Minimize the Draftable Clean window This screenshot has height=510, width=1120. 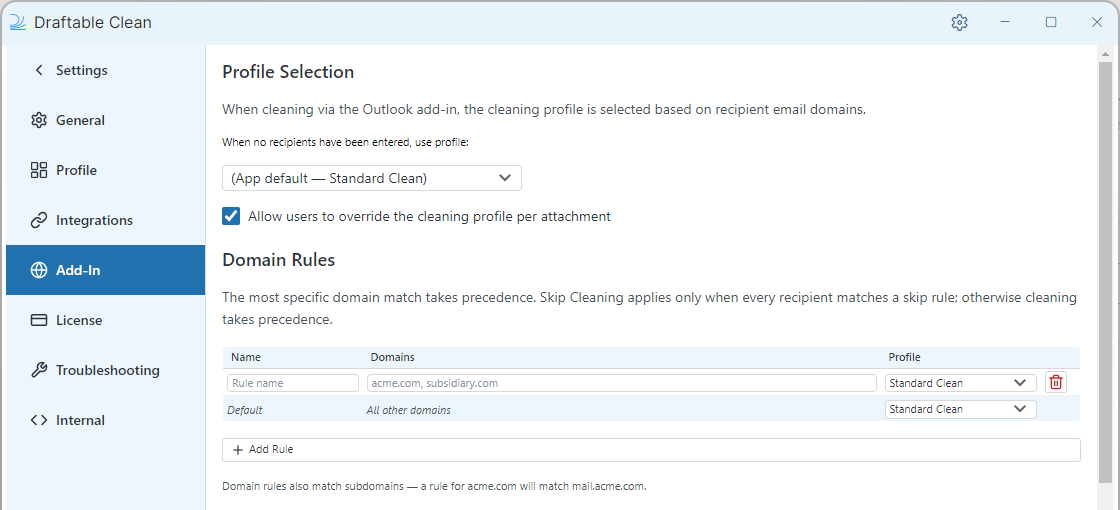pos(1005,22)
